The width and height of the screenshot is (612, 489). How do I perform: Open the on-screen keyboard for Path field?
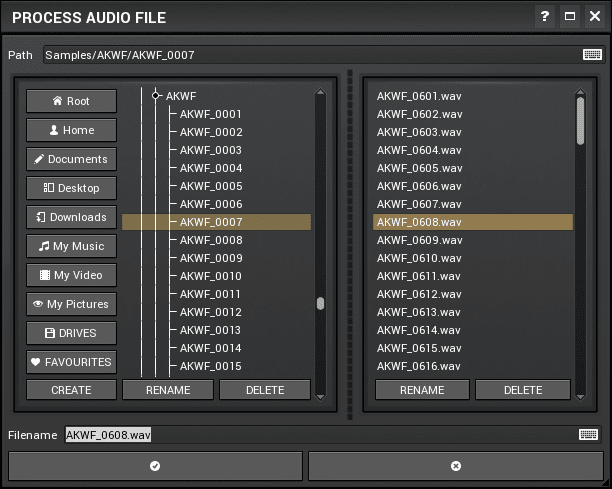592,54
